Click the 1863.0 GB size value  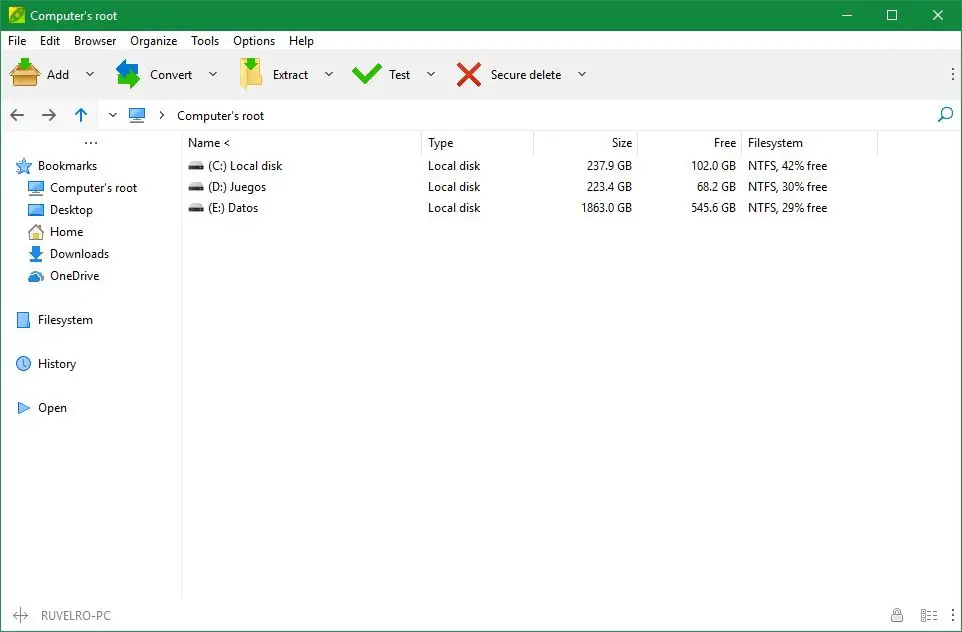point(606,207)
